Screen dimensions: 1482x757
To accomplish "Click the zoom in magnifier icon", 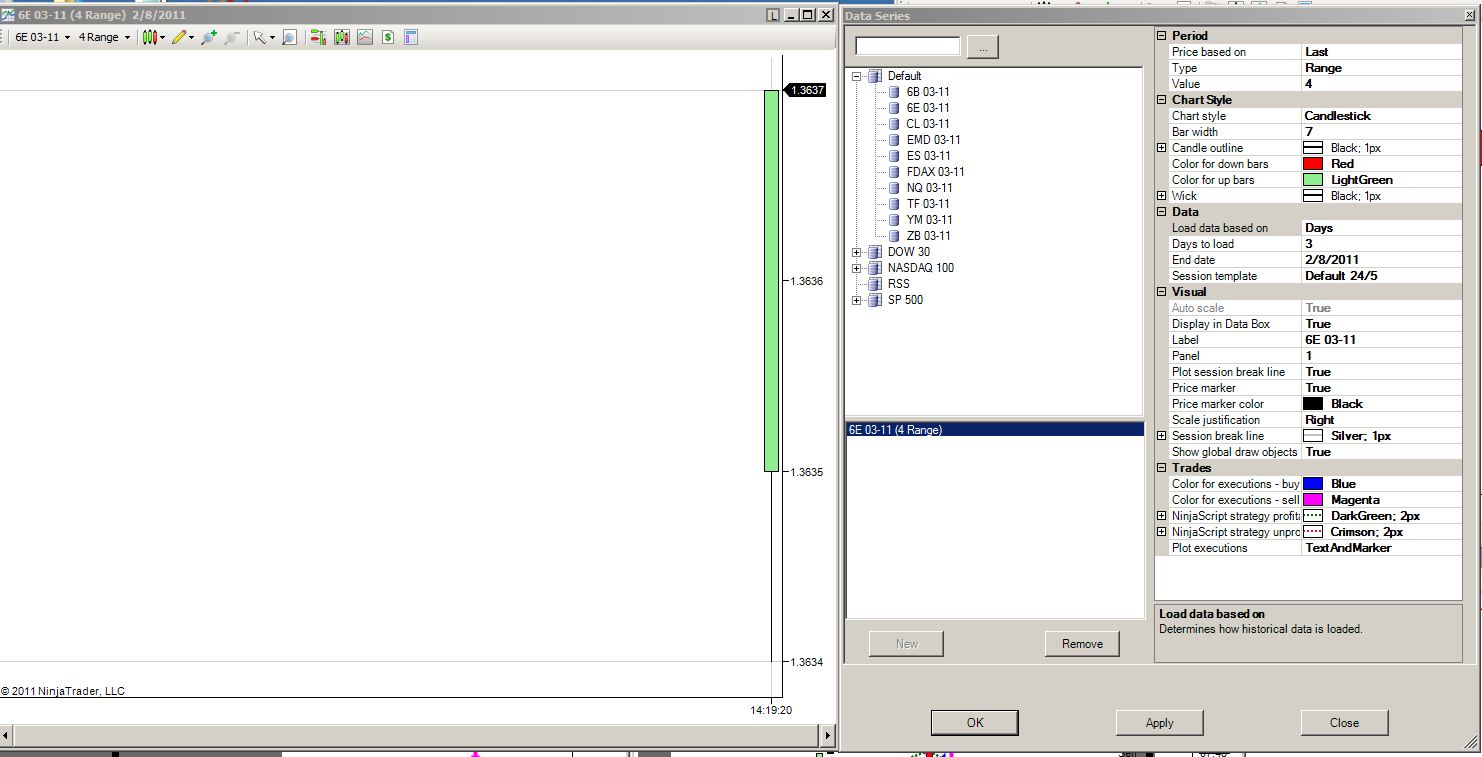I will [209, 37].
